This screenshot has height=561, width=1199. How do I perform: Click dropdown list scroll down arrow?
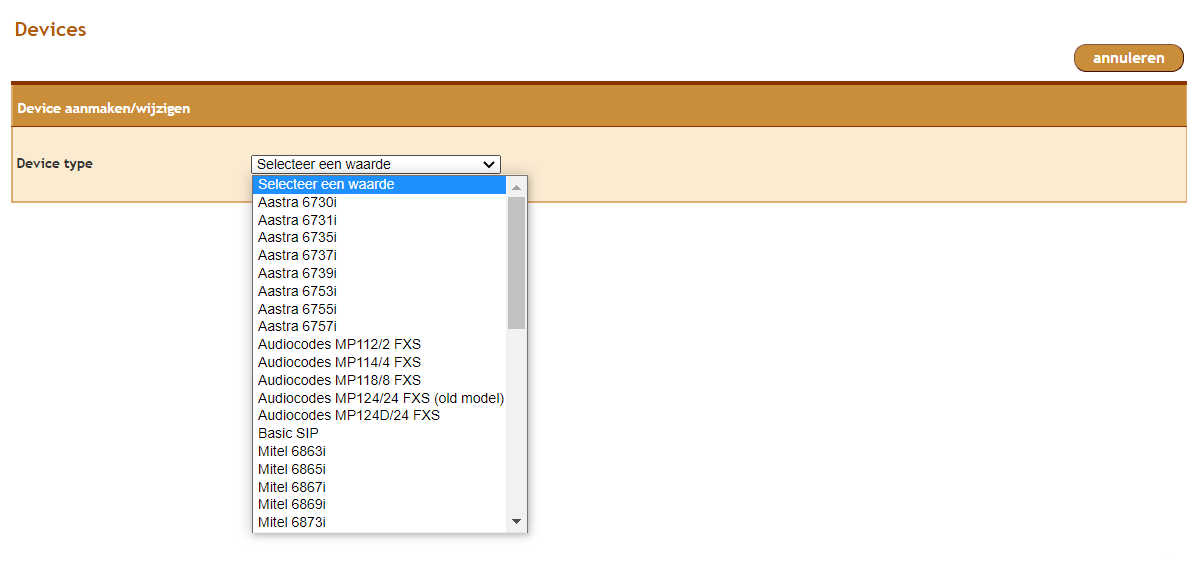pyautogui.click(x=516, y=521)
